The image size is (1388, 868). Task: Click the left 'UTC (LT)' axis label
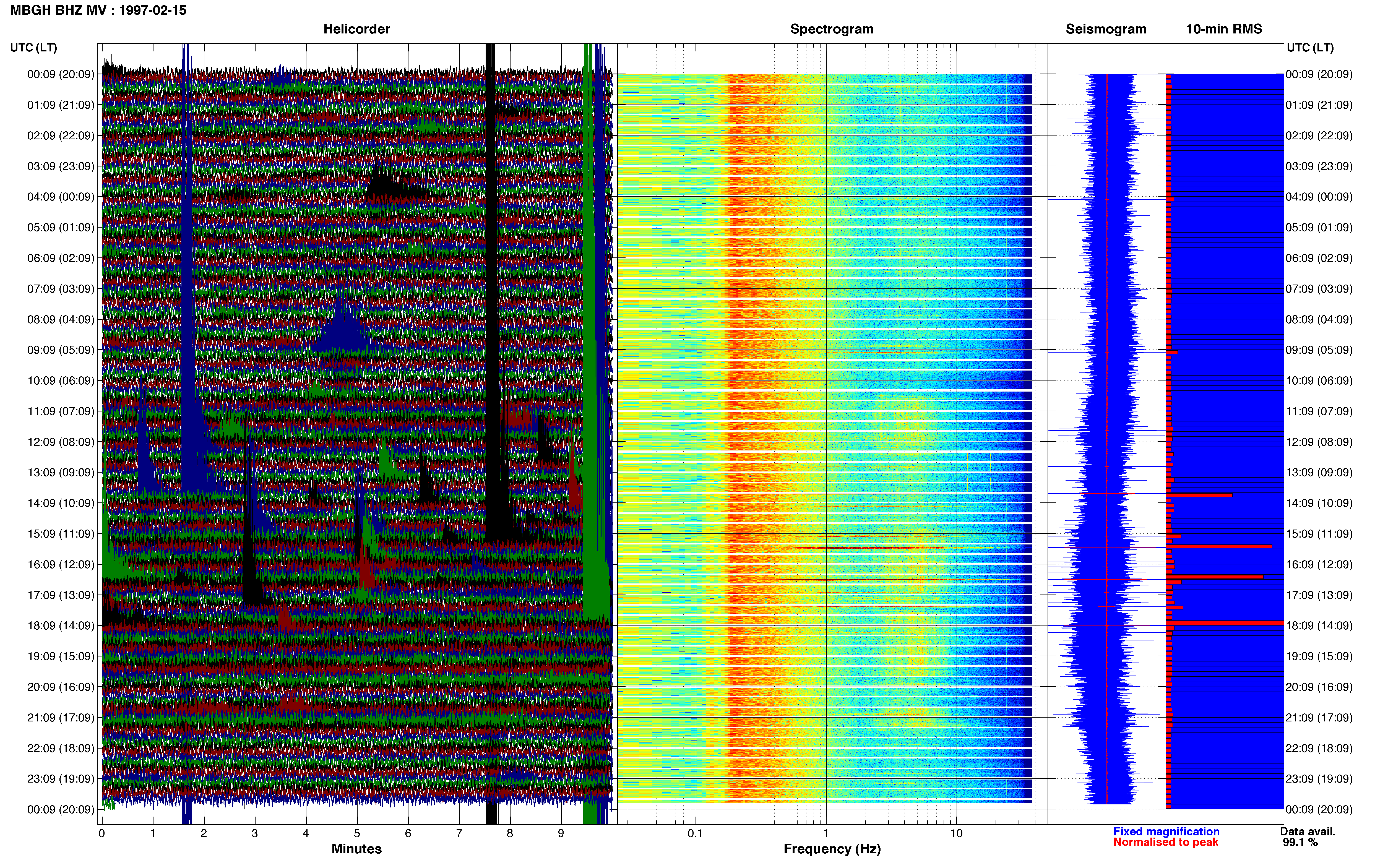pos(34,48)
